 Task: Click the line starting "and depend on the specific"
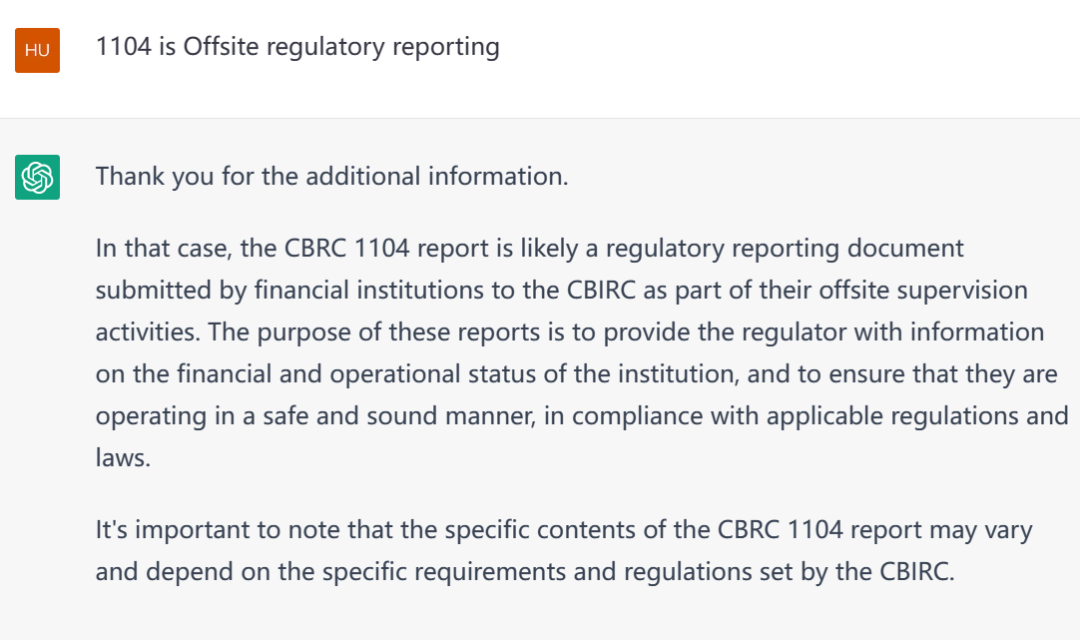pyautogui.click(x=526, y=572)
